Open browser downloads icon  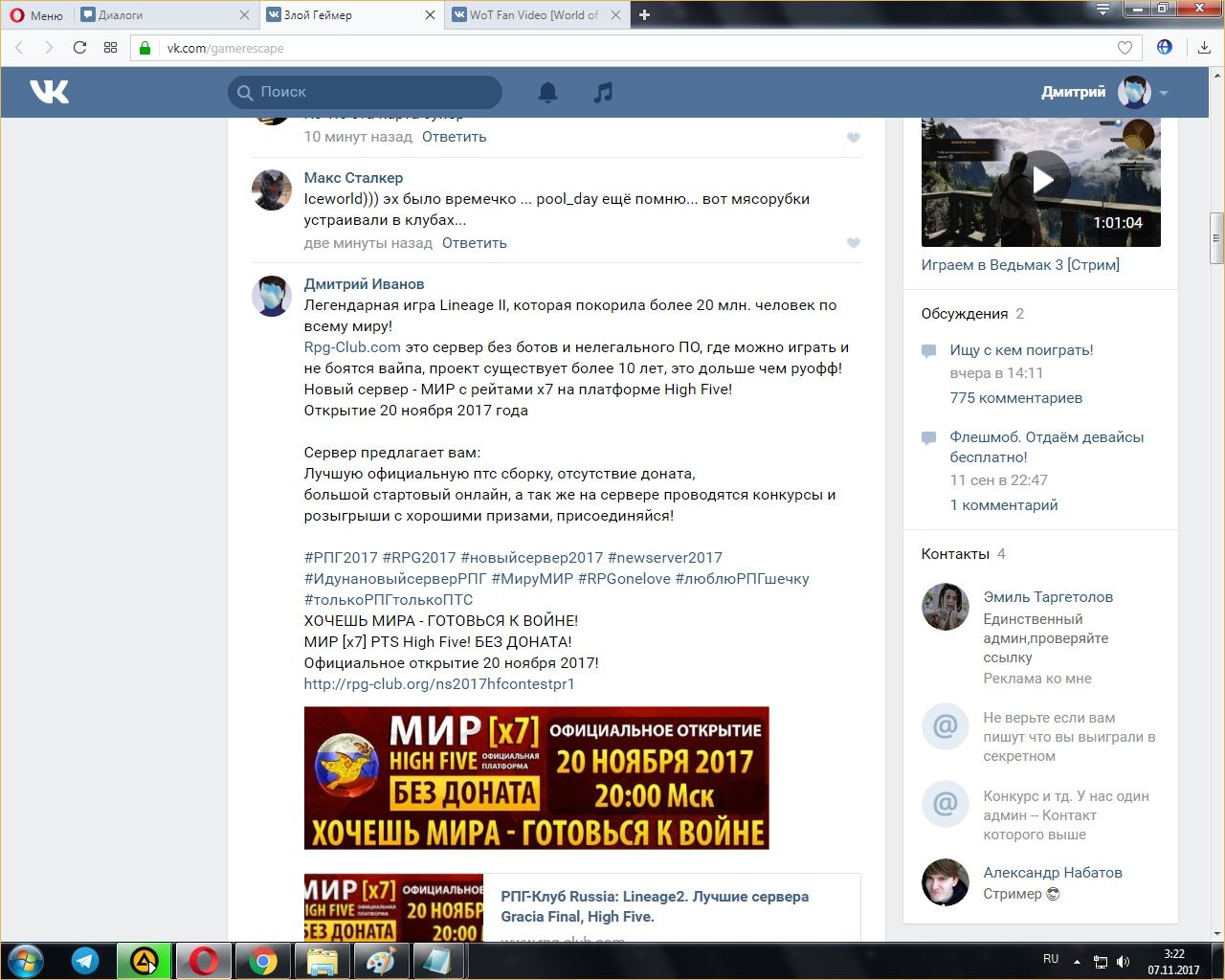point(1204,48)
